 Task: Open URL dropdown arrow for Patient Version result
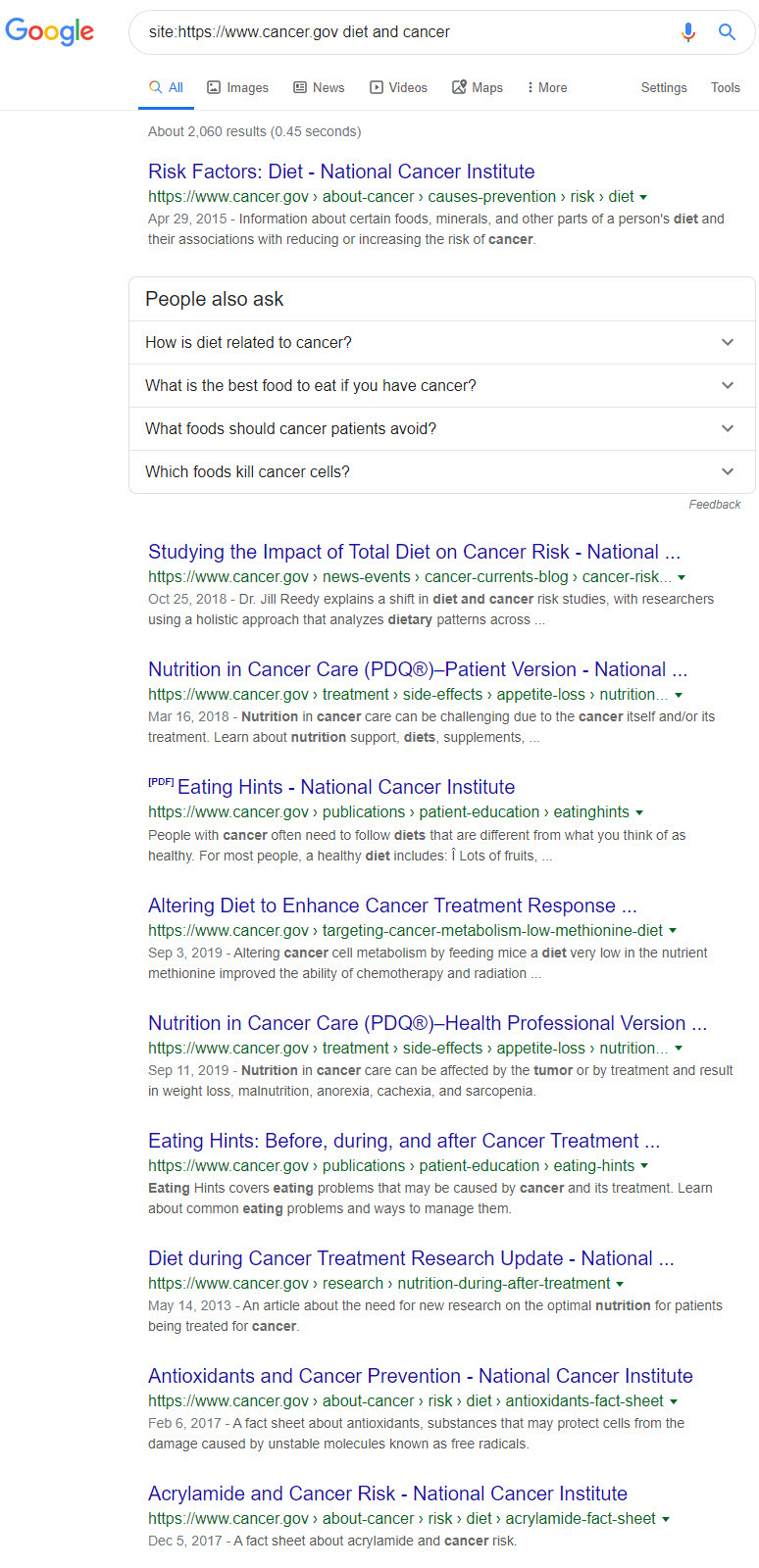click(x=679, y=695)
